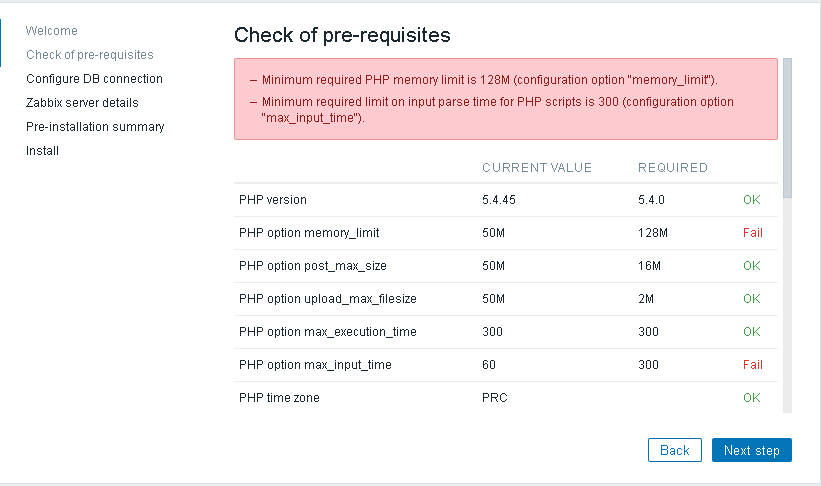The height and width of the screenshot is (486, 821).
Task: Click the memory limit error message
Action: click(490, 79)
